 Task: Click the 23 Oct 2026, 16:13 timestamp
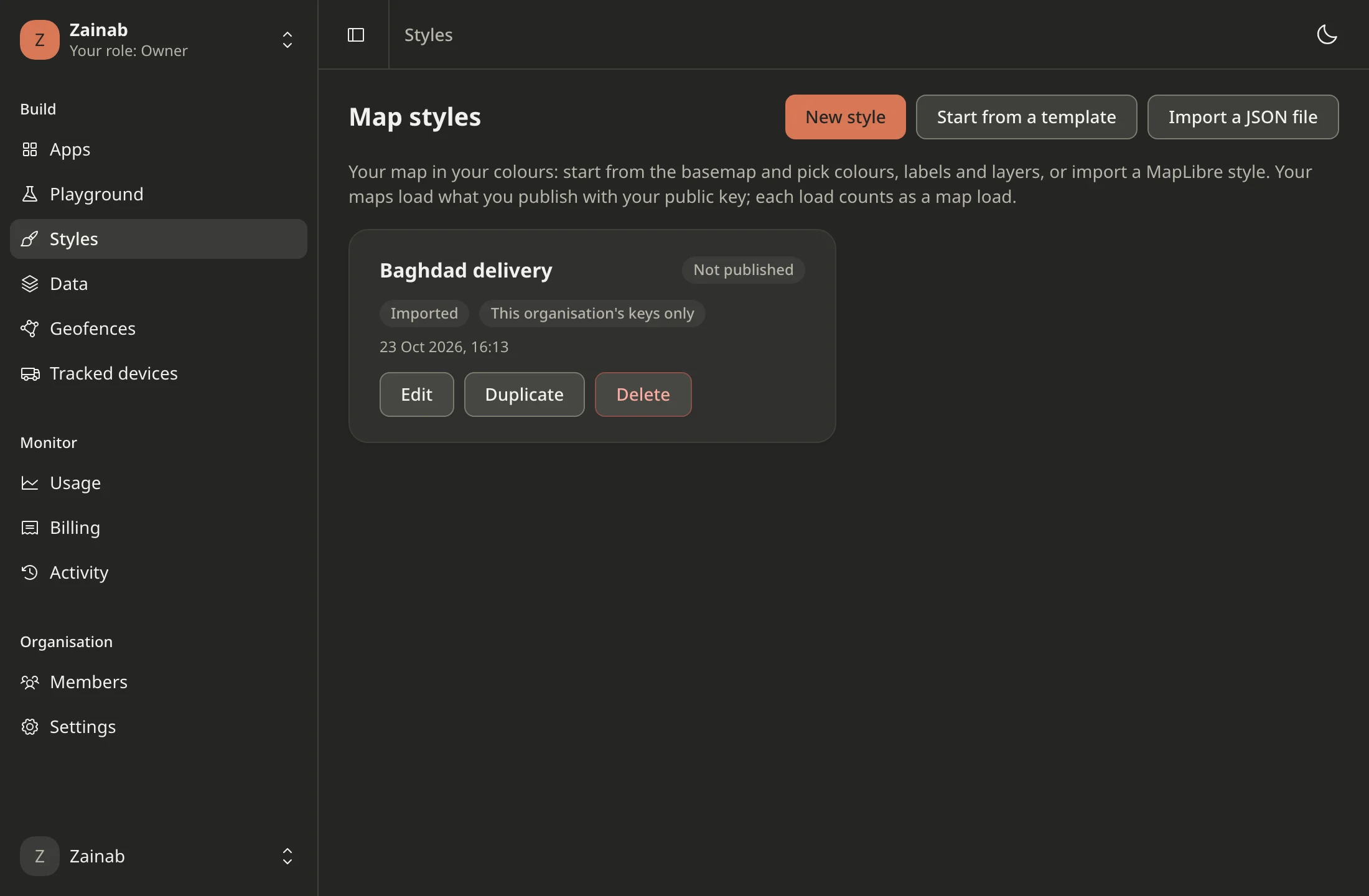pos(444,347)
